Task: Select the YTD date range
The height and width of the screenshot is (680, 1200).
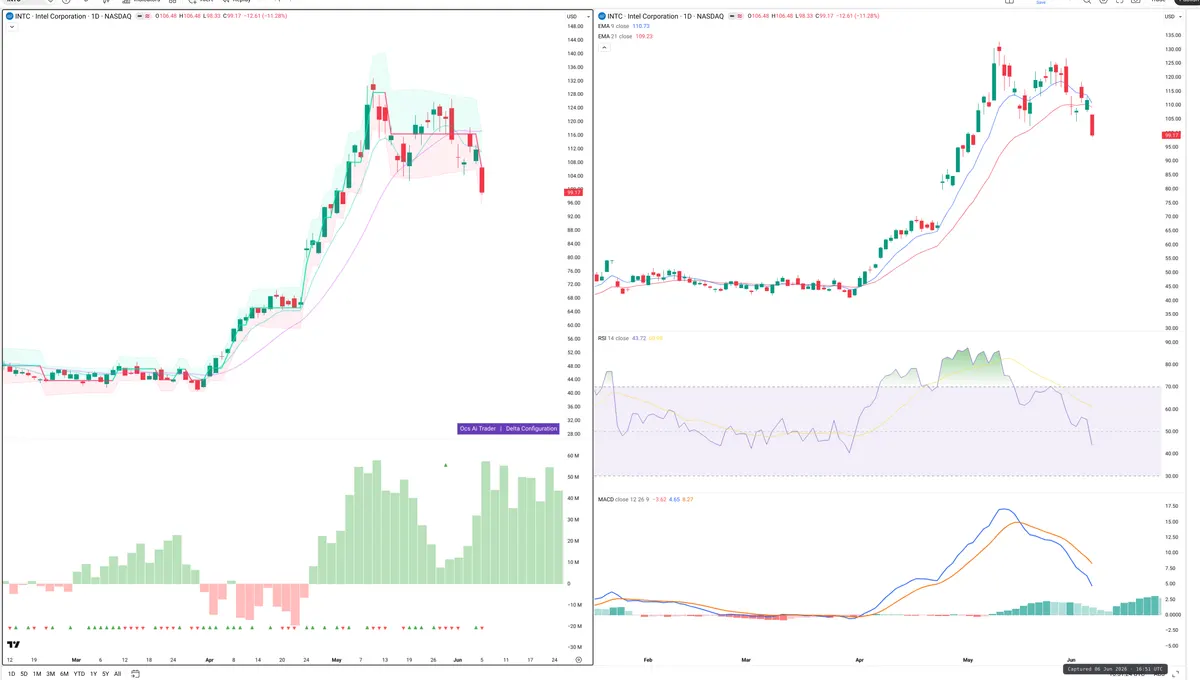Action: click(79, 674)
